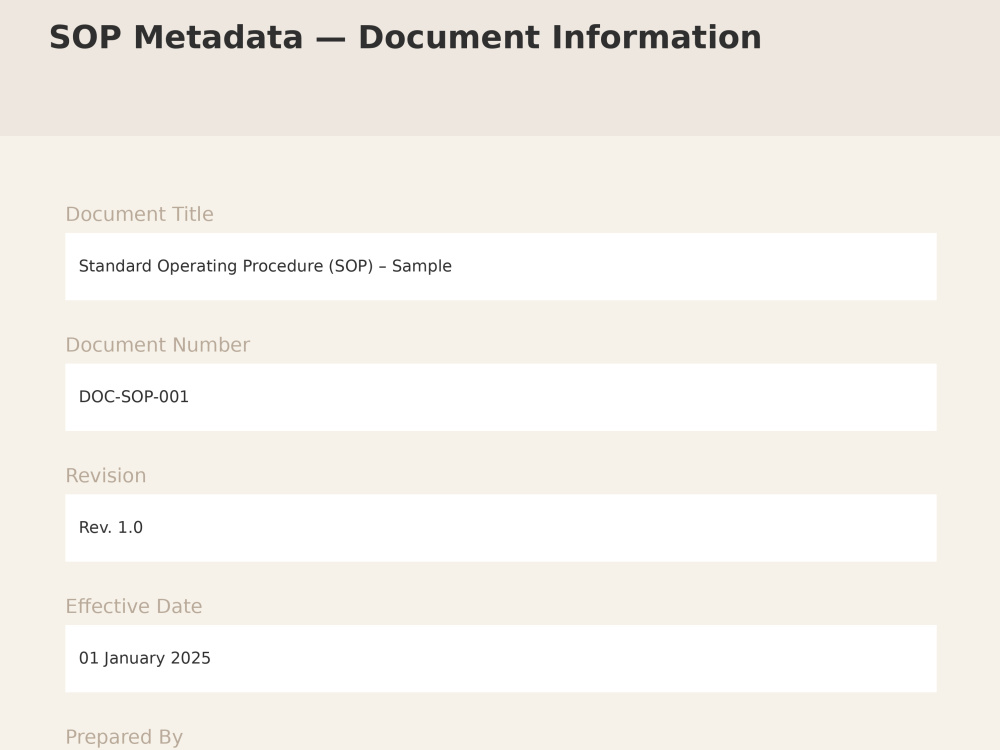Click into the Effective Date field

click(501, 659)
